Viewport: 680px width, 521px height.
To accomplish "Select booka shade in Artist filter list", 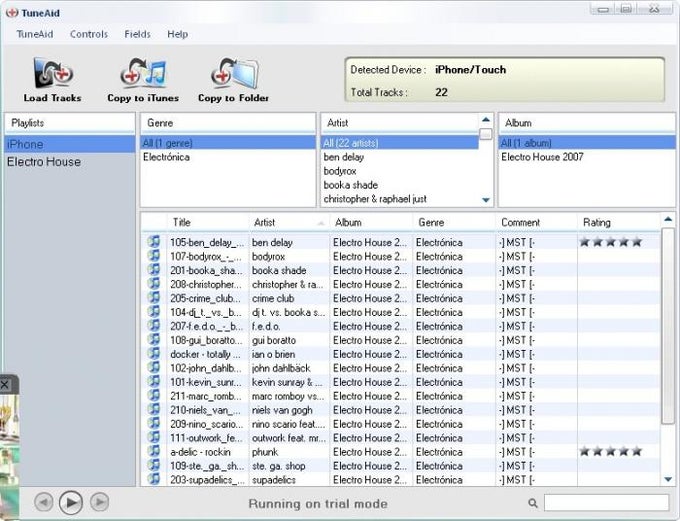I will [399, 185].
